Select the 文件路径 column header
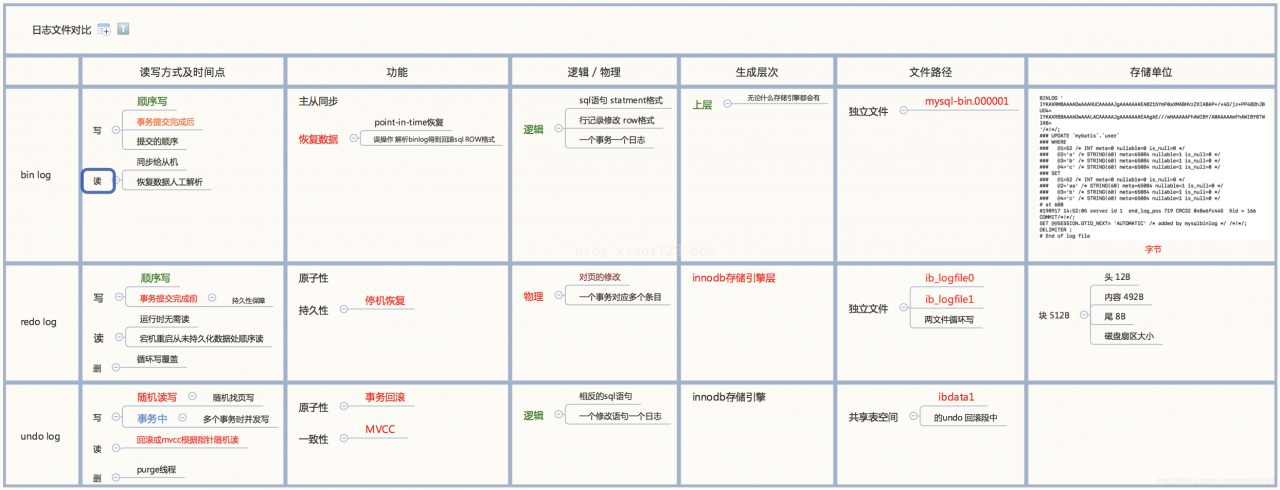The width and height of the screenshot is (1280, 490). pos(930,72)
